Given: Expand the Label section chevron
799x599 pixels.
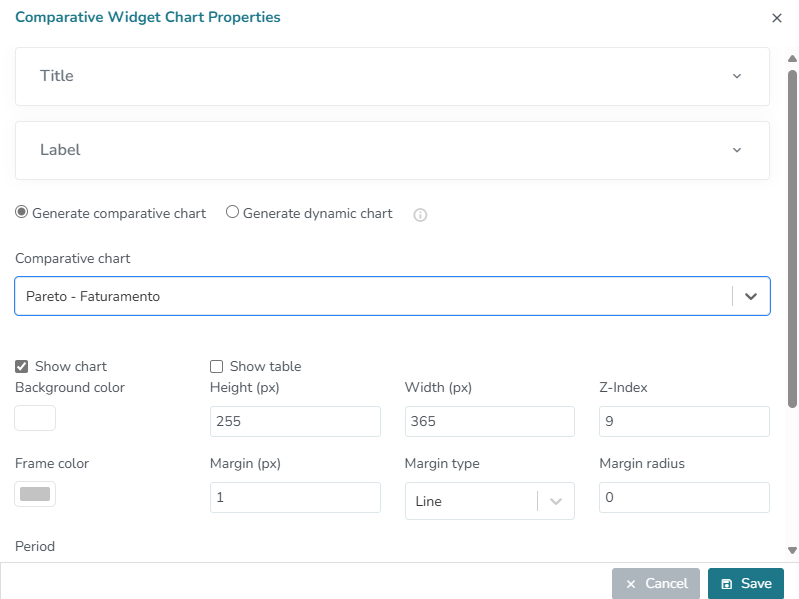Looking at the screenshot, I should tap(737, 150).
